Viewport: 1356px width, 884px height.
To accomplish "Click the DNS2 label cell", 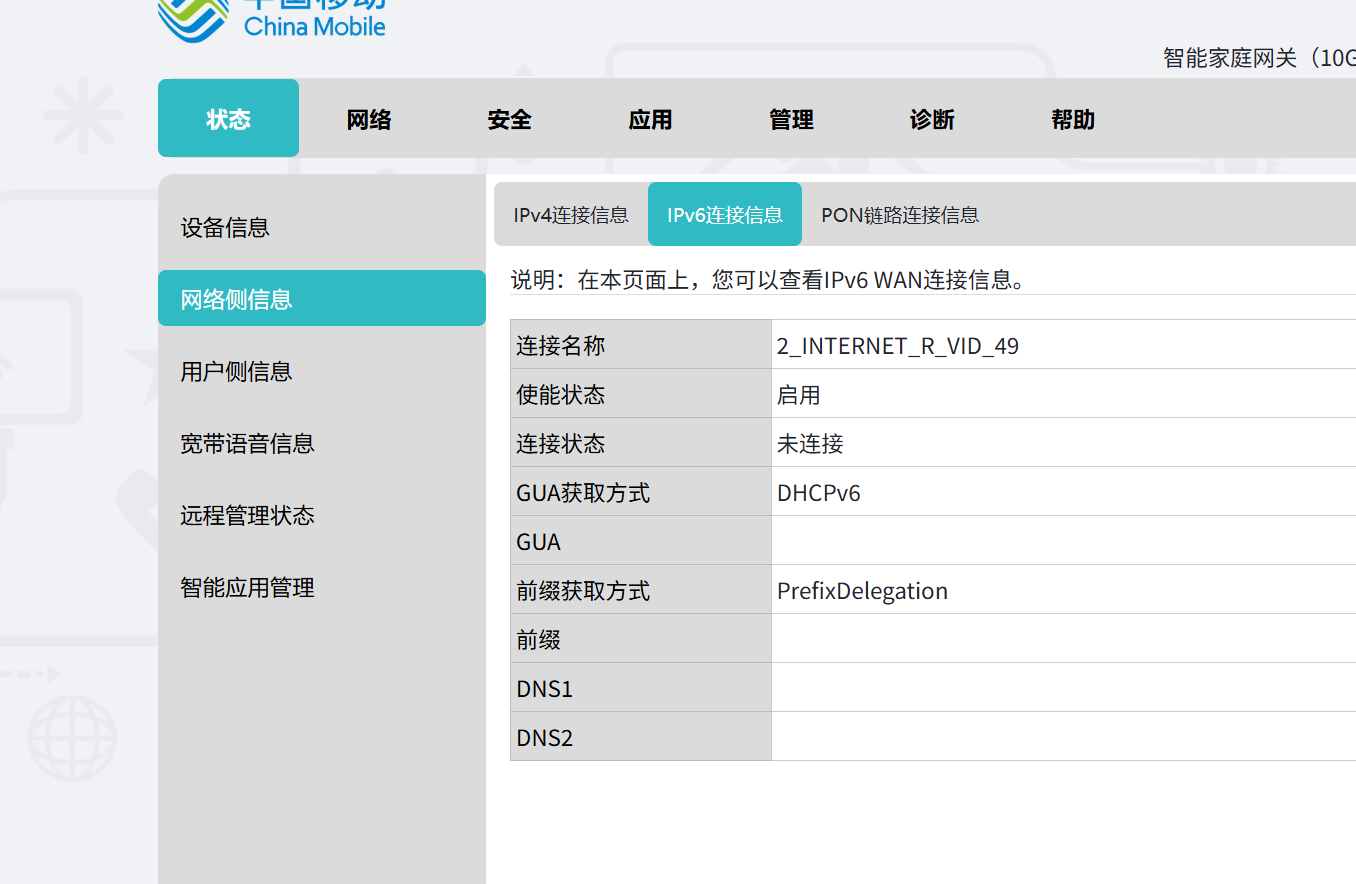I will tap(641, 737).
